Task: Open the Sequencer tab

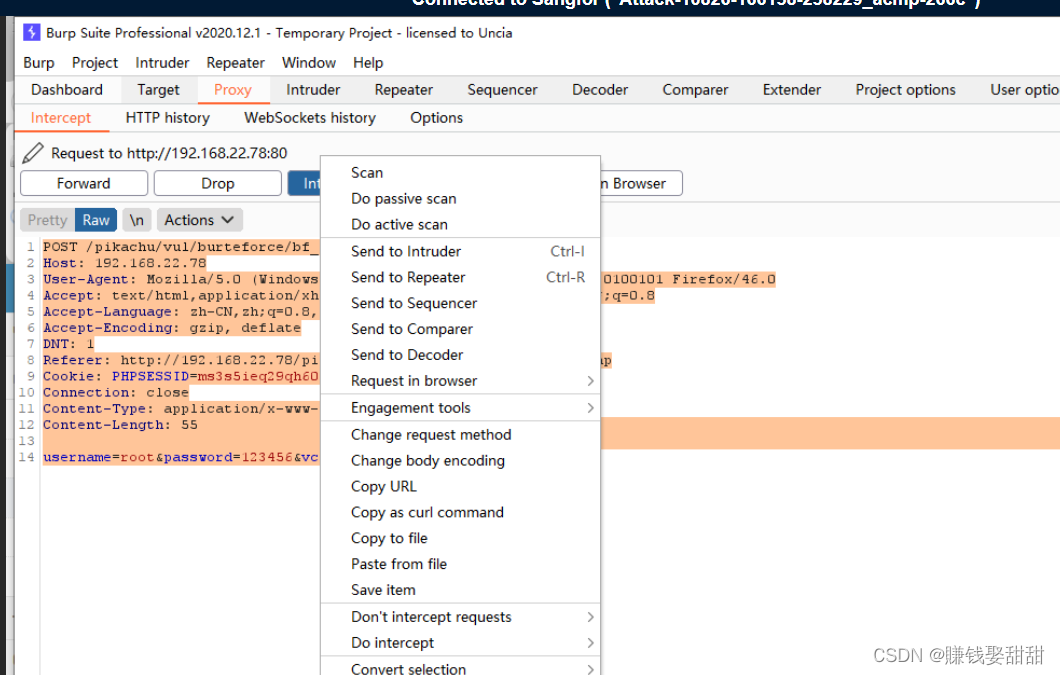Action: click(502, 90)
